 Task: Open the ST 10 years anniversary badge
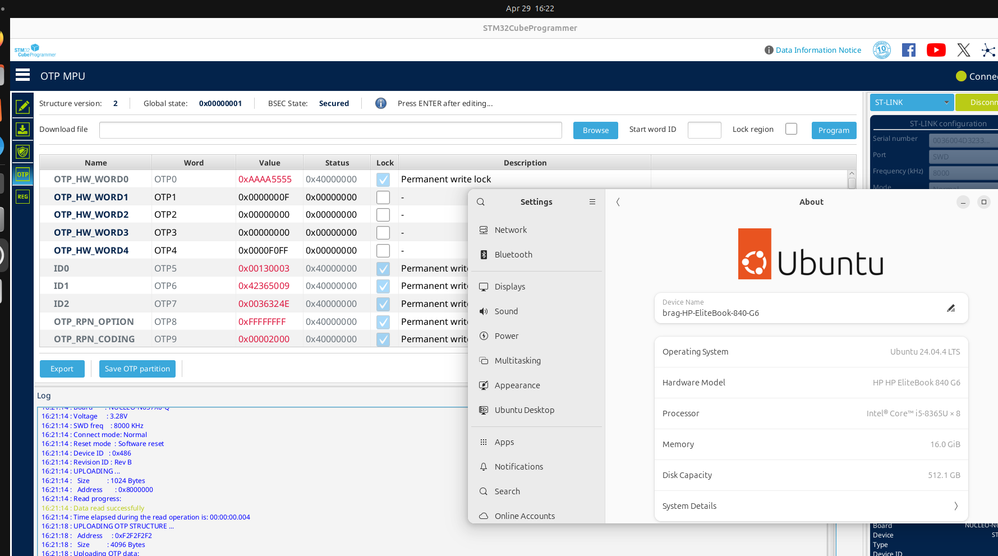[x=882, y=50]
